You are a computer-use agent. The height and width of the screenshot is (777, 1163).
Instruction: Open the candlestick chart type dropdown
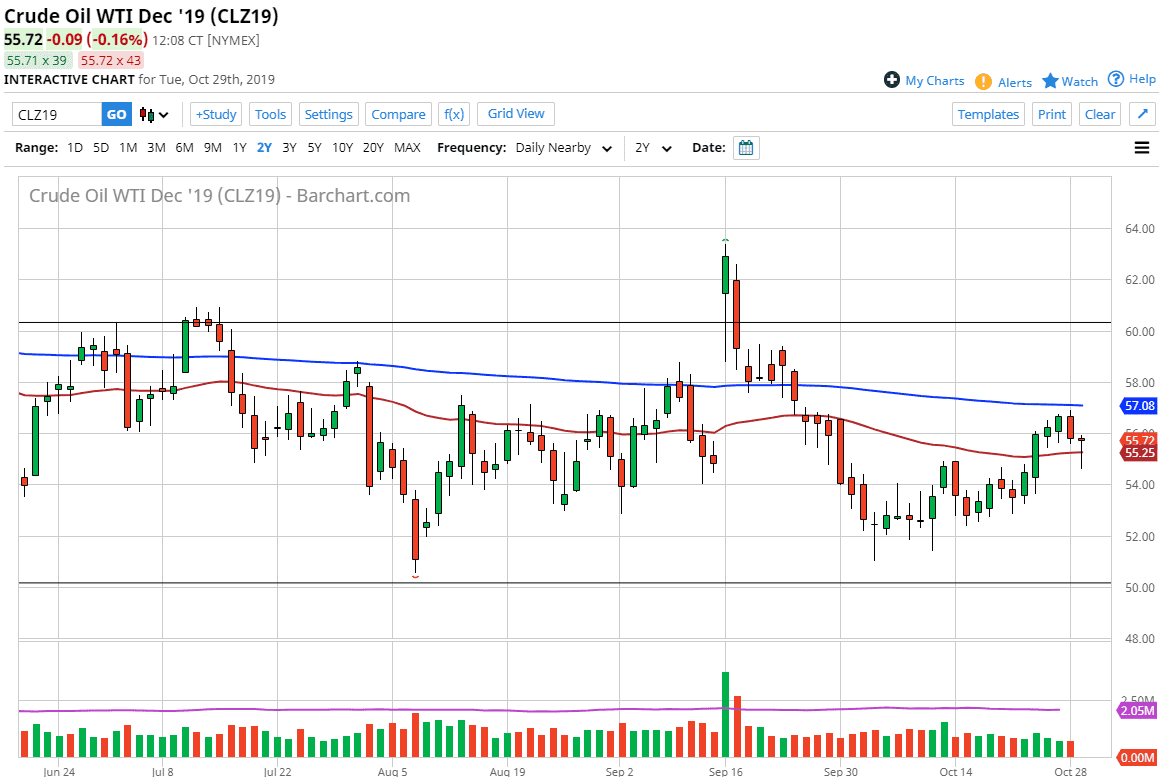point(154,114)
